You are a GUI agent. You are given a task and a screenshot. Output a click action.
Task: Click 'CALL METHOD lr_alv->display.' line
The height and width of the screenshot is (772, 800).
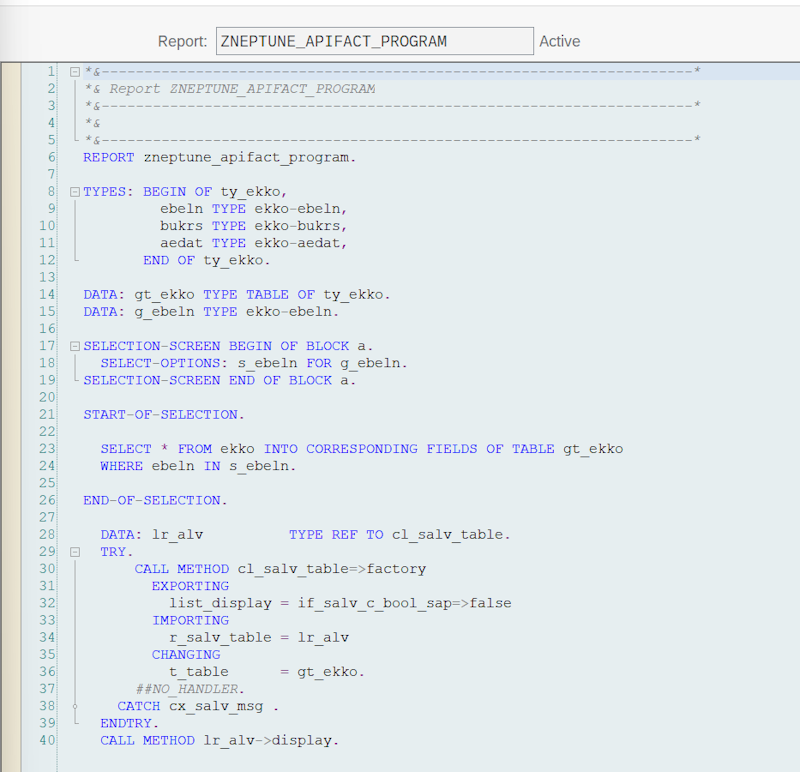tap(219, 740)
